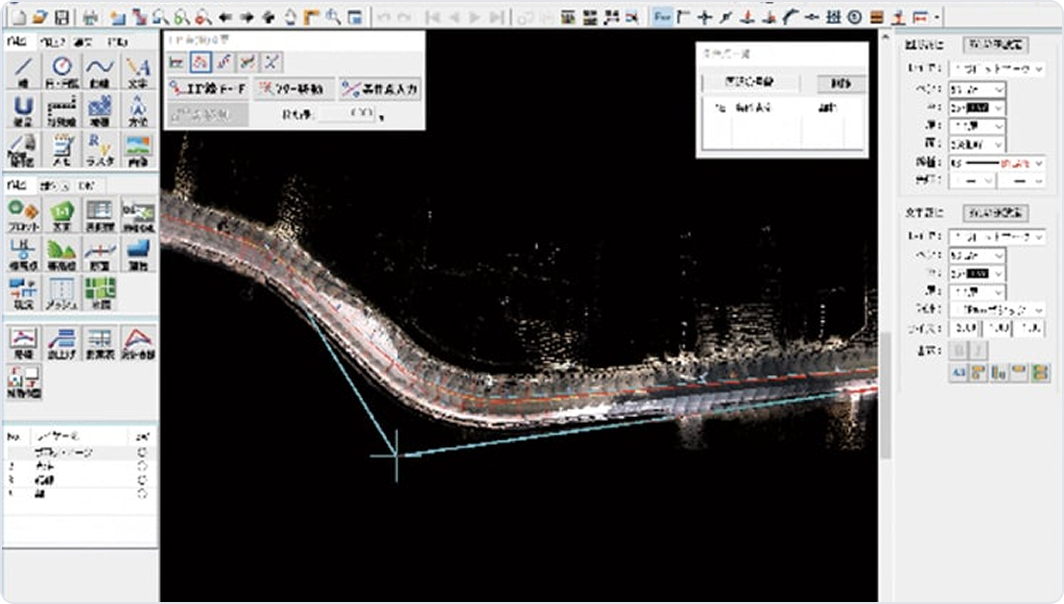Screen dimensions: 1064x604
Task: Click the detail settings button for line settings
Action: (x=995, y=45)
